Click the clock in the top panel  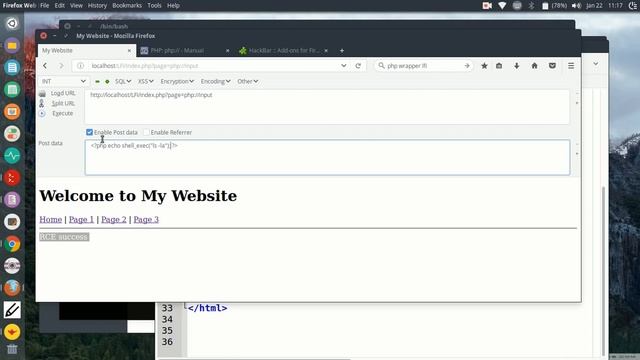(x=615, y=6)
